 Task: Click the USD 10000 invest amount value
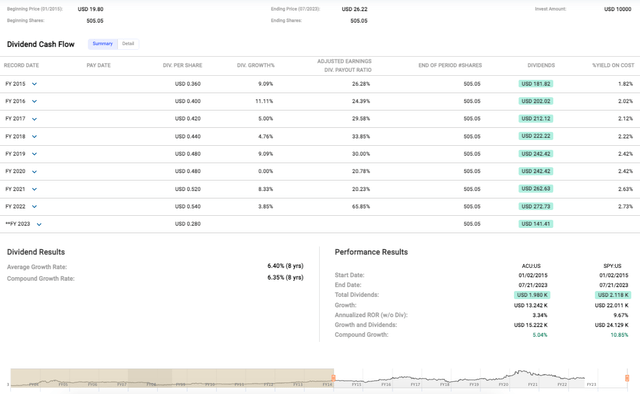click(x=618, y=9)
